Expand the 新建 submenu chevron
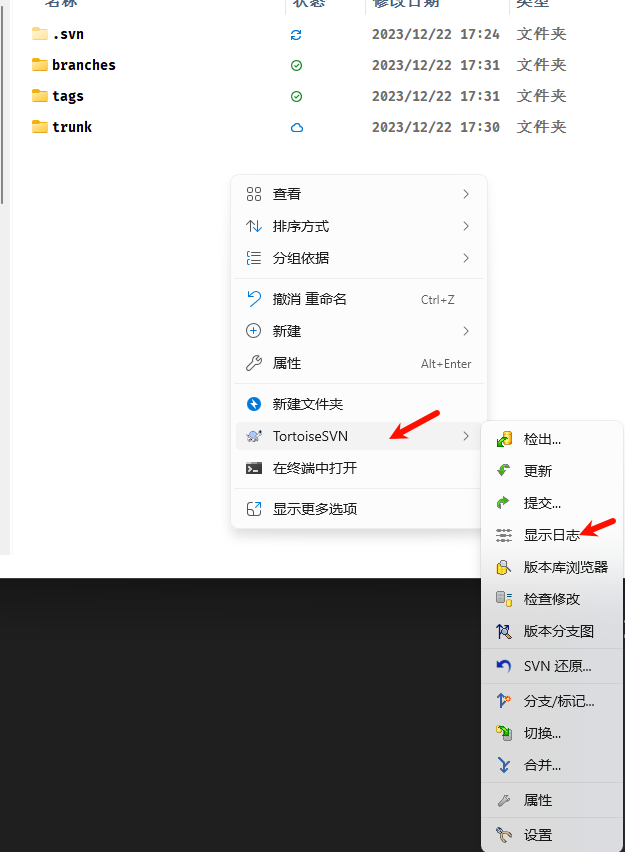 (x=466, y=331)
